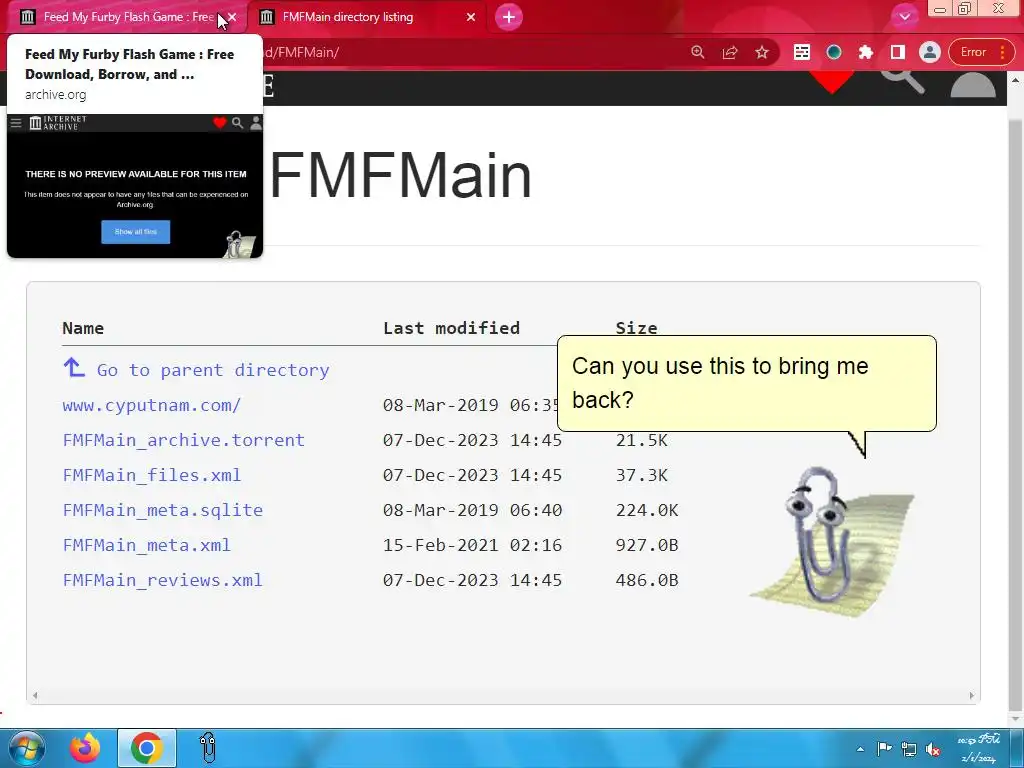Click the Error update button
The height and width of the screenshot is (768, 1024).
[x=973, y=52]
